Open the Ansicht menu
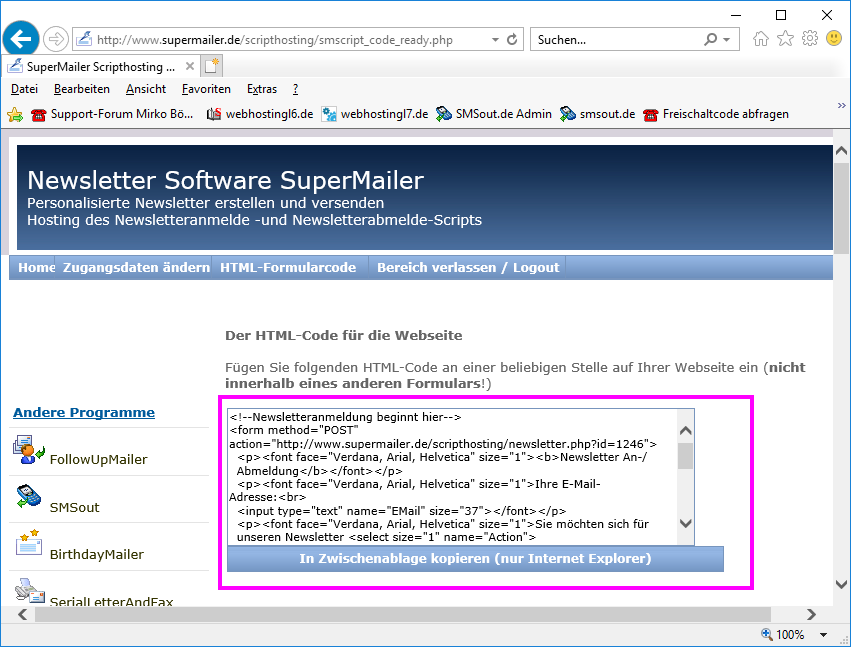The image size is (851, 647). click(146, 89)
